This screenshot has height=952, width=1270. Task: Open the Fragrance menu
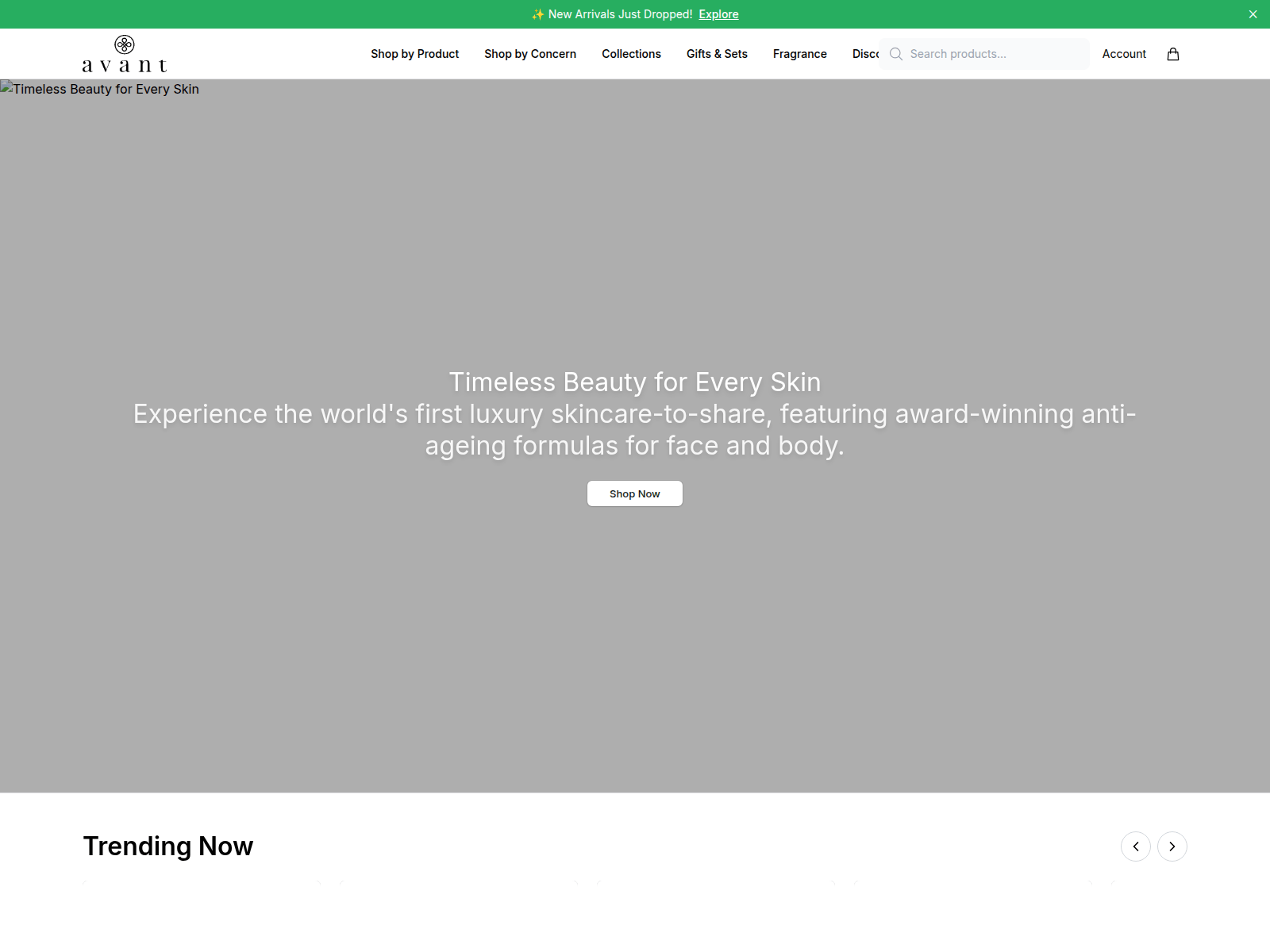pos(800,54)
